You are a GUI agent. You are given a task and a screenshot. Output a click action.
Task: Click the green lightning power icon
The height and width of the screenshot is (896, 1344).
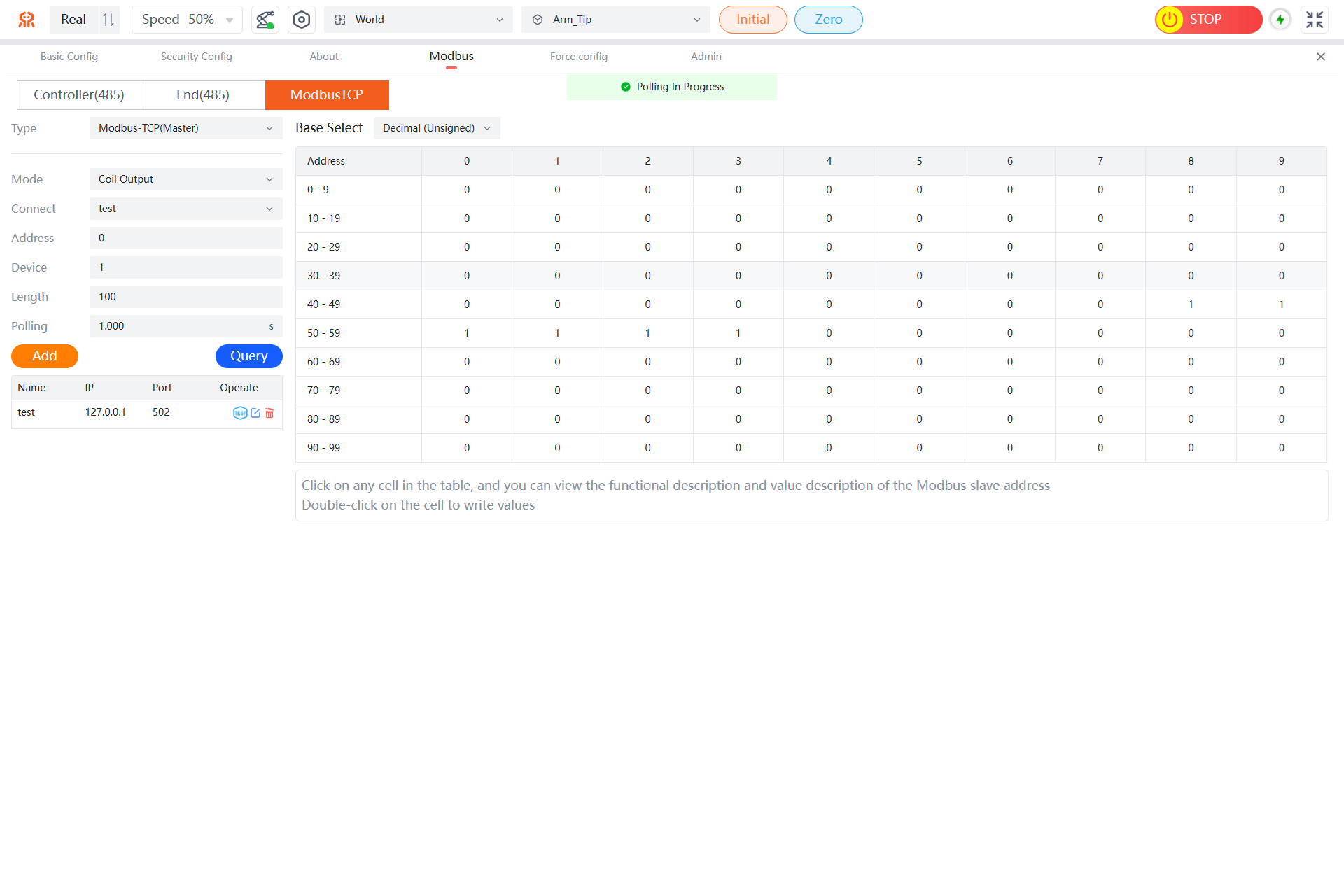point(1280,20)
